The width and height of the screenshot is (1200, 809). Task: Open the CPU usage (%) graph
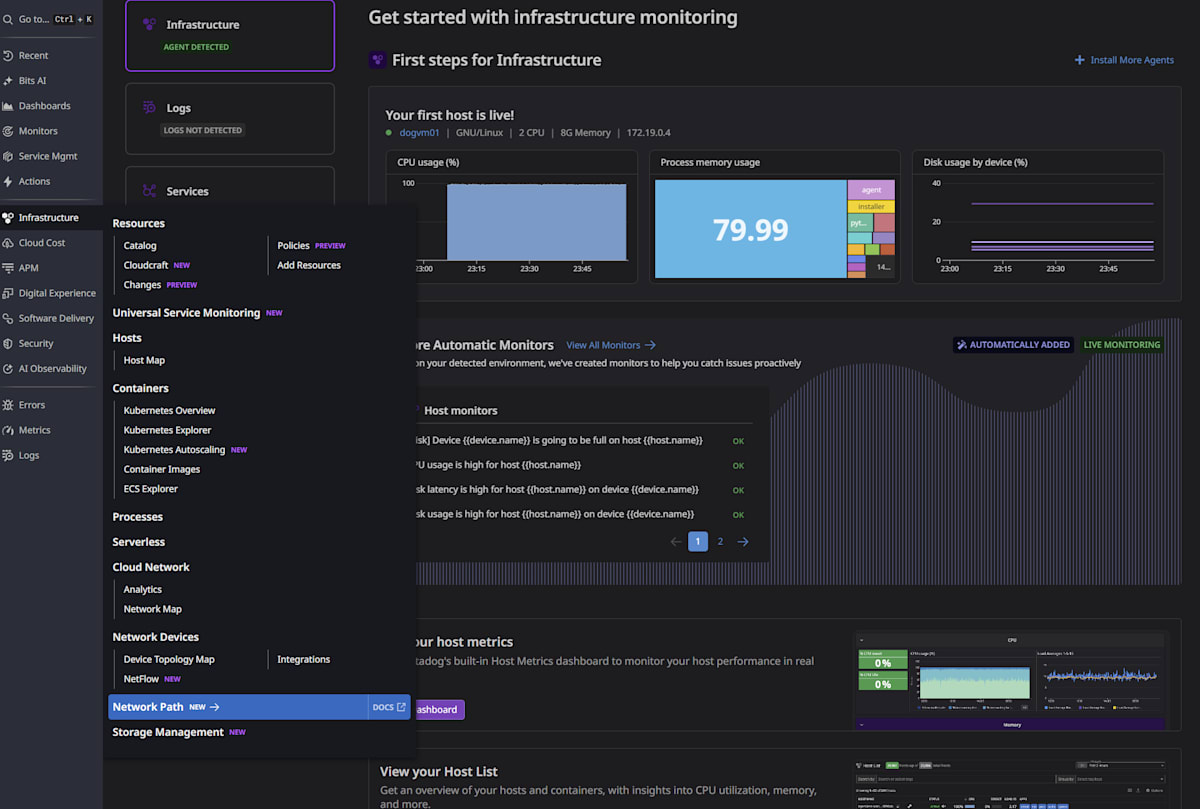[511, 217]
